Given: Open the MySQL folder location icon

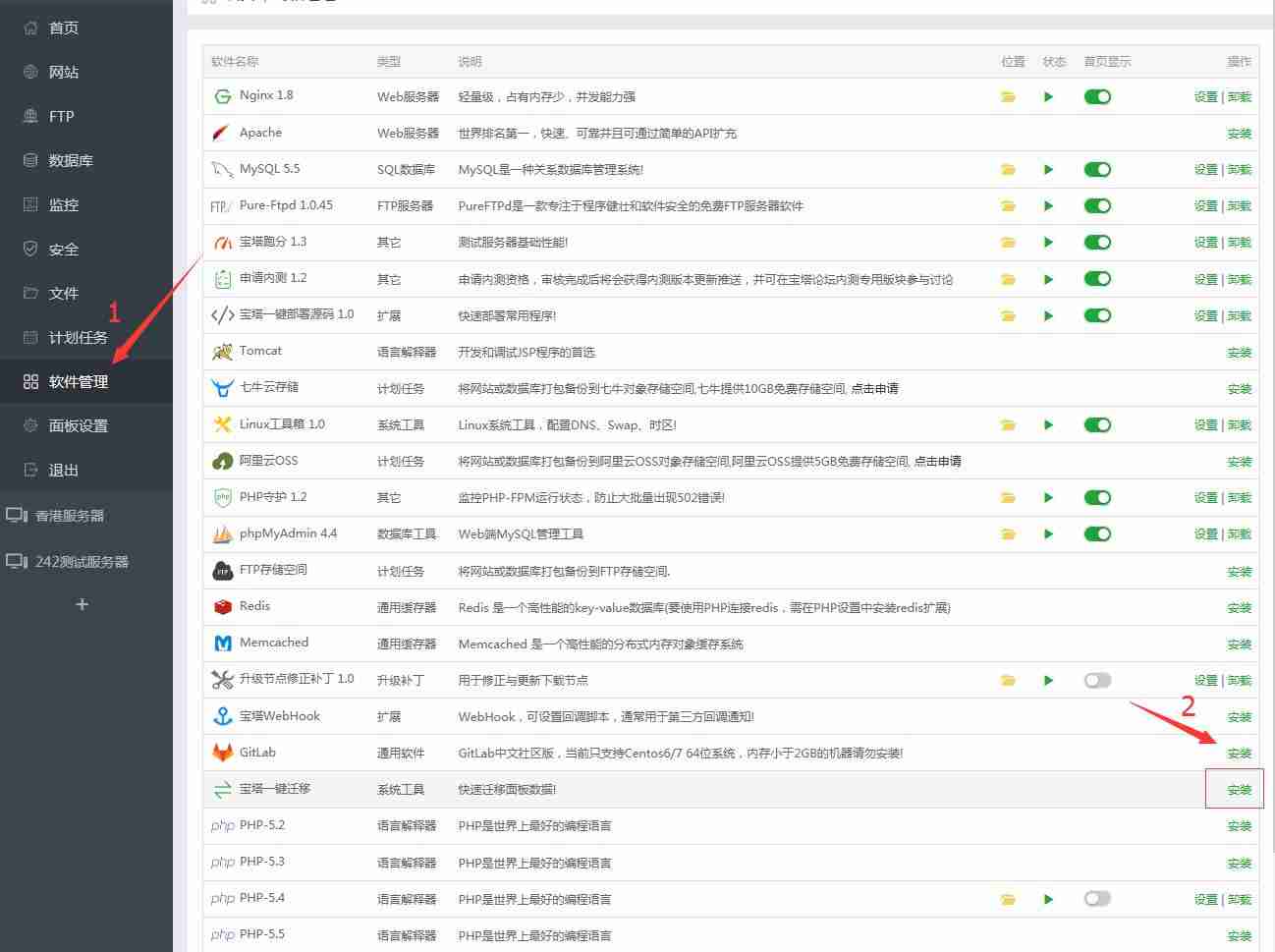Looking at the screenshot, I should pos(1008,169).
